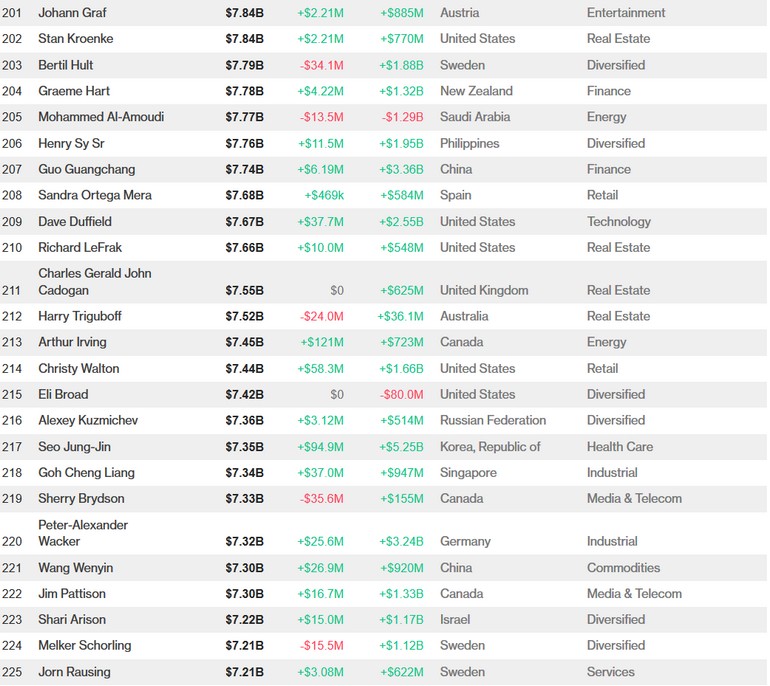Open Graeme Hart's billionaire profile
770x686 pixels.
pyautogui.click(x=73, y=91)
